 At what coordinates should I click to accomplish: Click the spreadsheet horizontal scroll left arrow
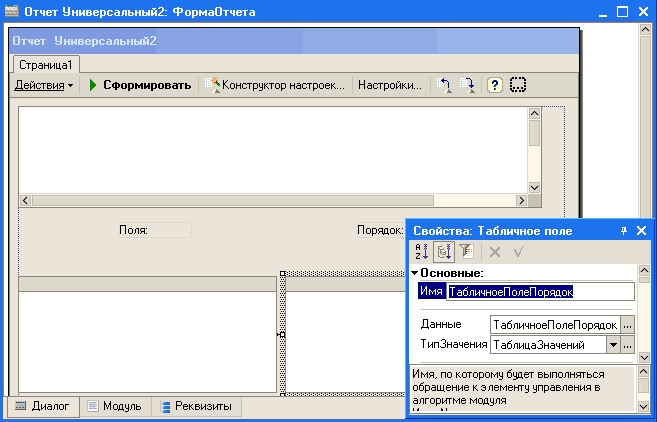point(25,200)
